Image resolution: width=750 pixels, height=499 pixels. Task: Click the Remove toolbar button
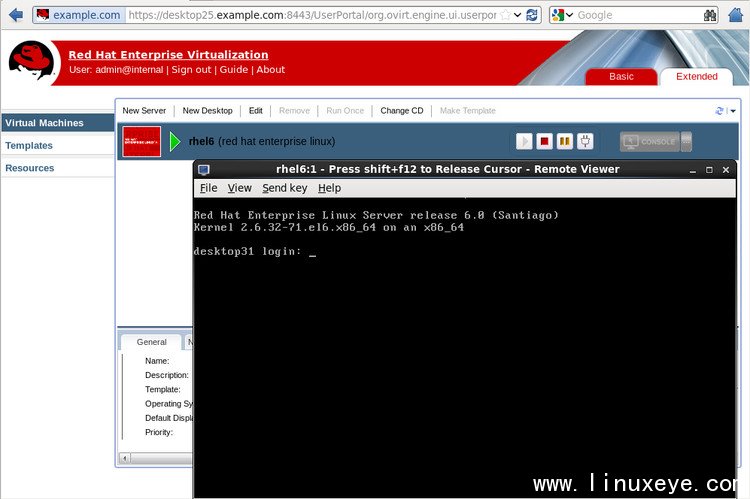(294, 111)
